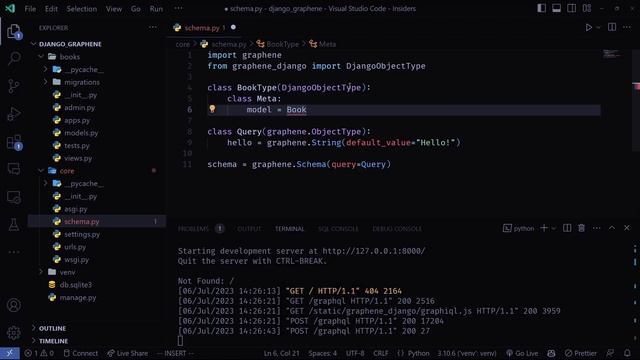The image size is (640, 360).
Task: Open the Testing flask icon
Action: pos(14,224)
